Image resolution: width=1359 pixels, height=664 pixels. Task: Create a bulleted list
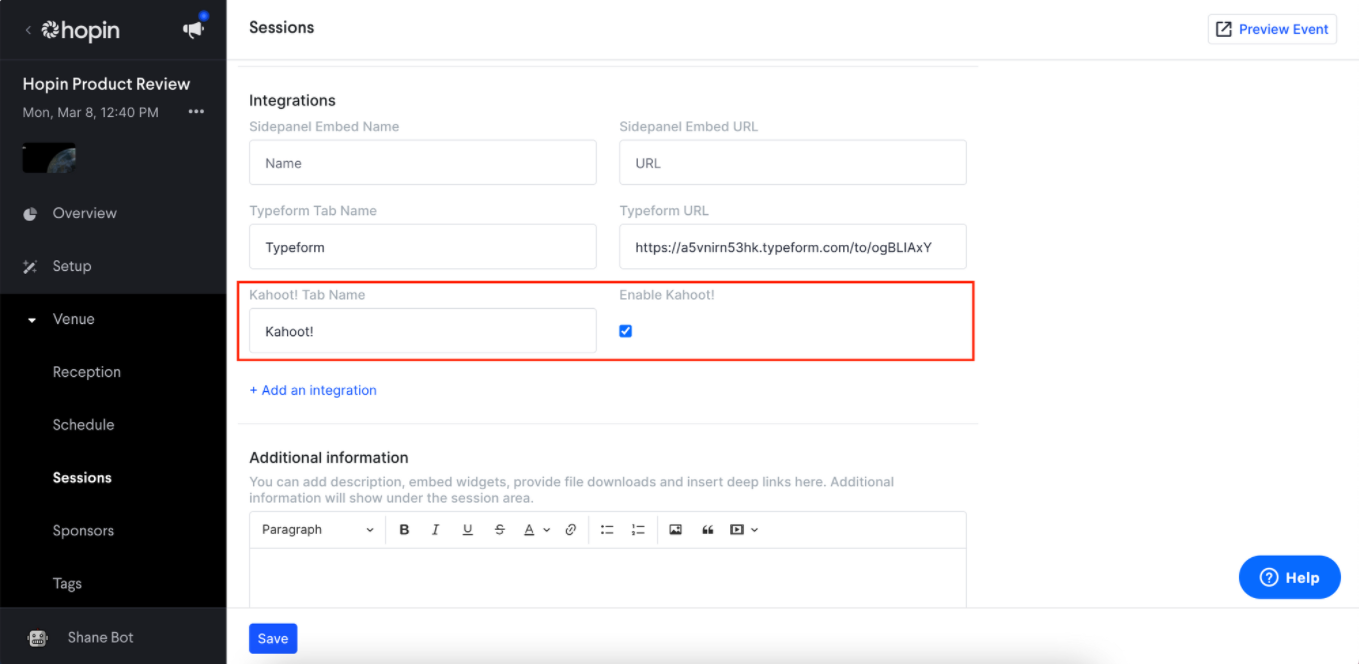click(607, 530)
